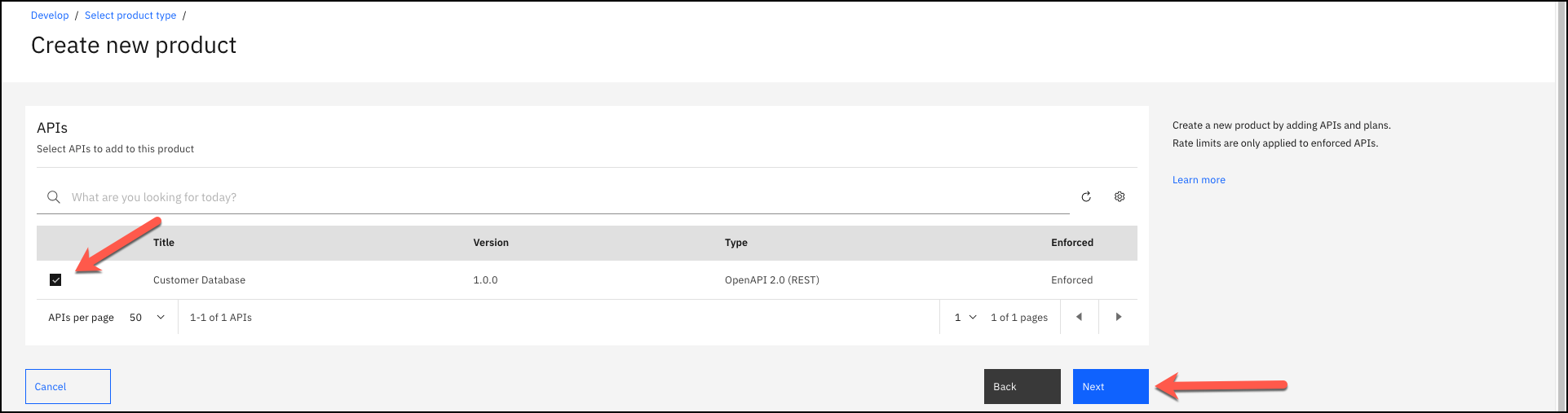
Task: Refresh the APIs list
Action: pyautogui.click(x=1086, y=197)
